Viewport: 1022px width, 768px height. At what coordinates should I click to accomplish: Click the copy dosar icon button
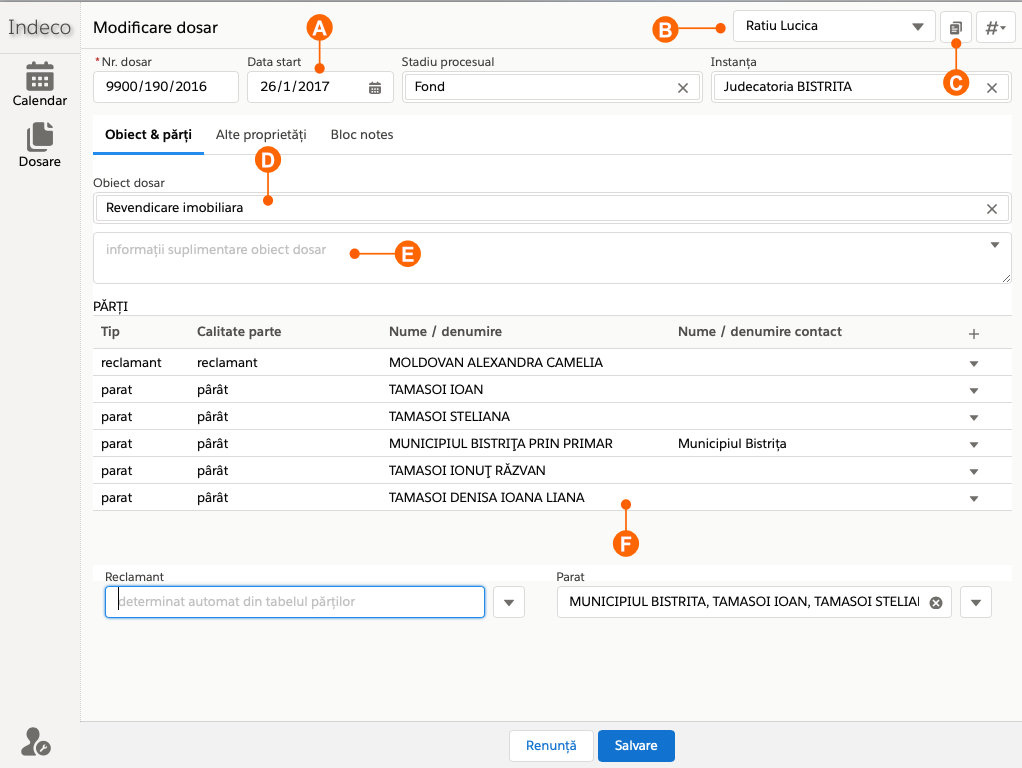coord(956,27)
